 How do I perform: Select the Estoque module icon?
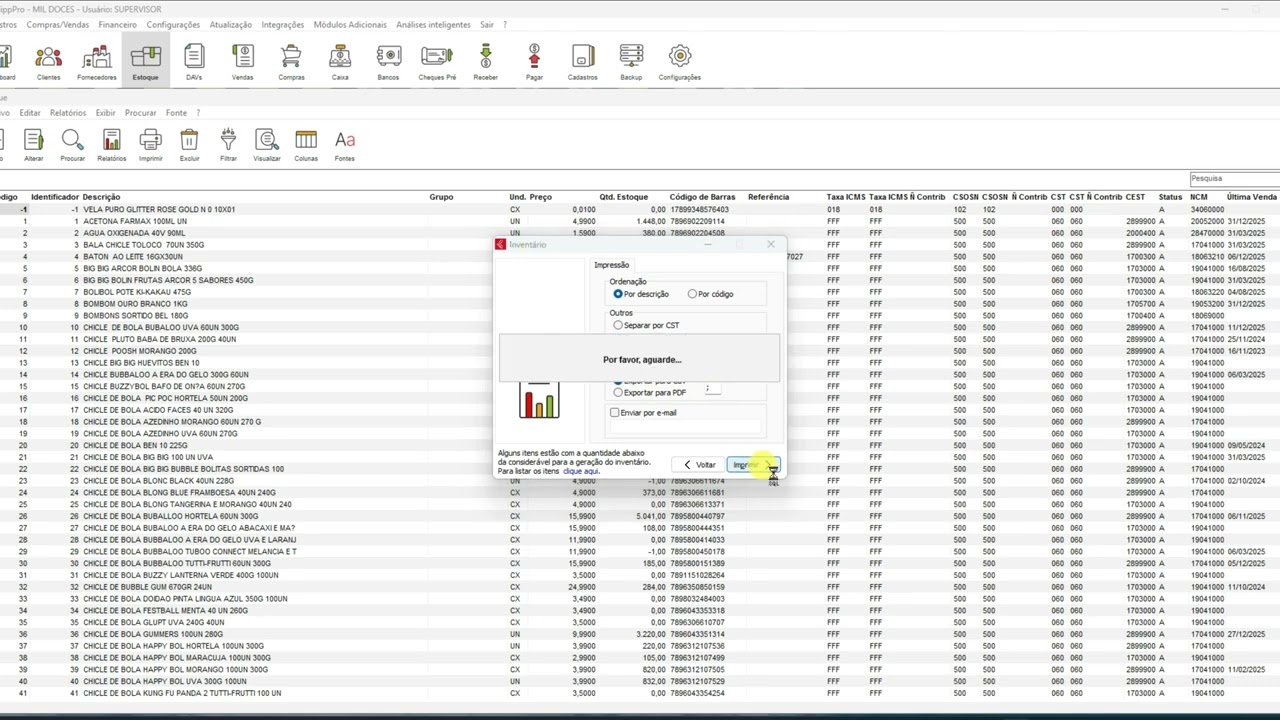(x=145, y=62)
